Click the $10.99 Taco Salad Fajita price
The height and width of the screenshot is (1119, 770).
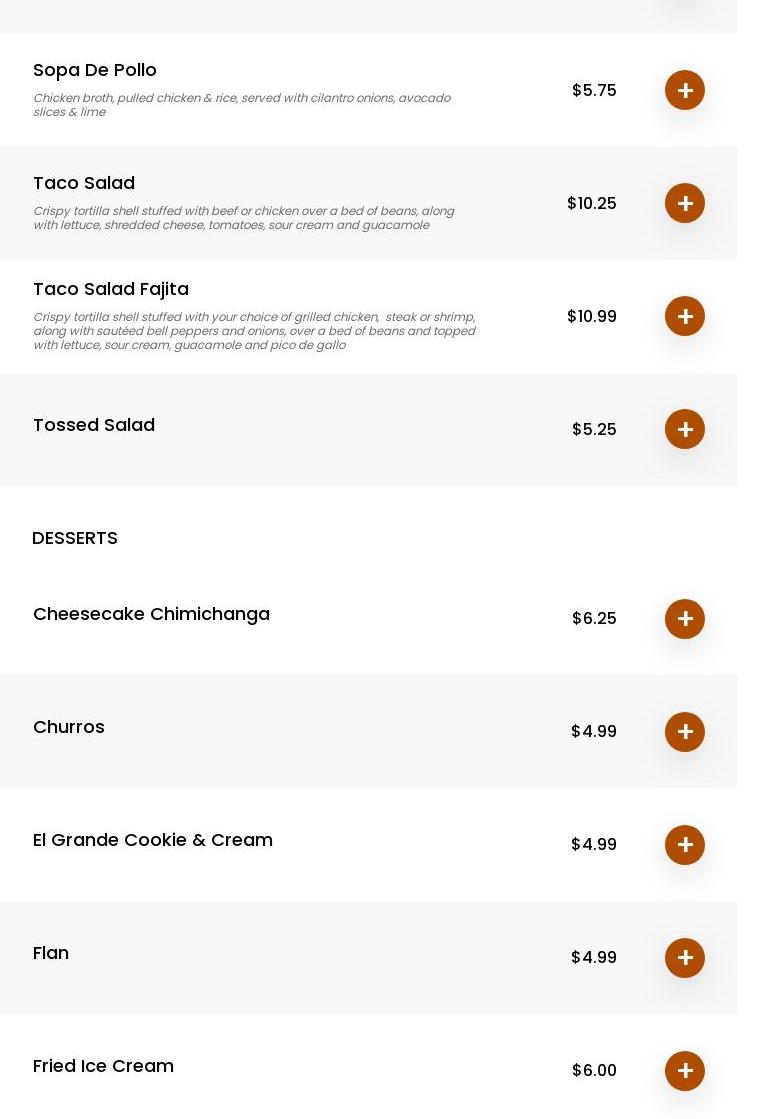click(x=592, y=317)
